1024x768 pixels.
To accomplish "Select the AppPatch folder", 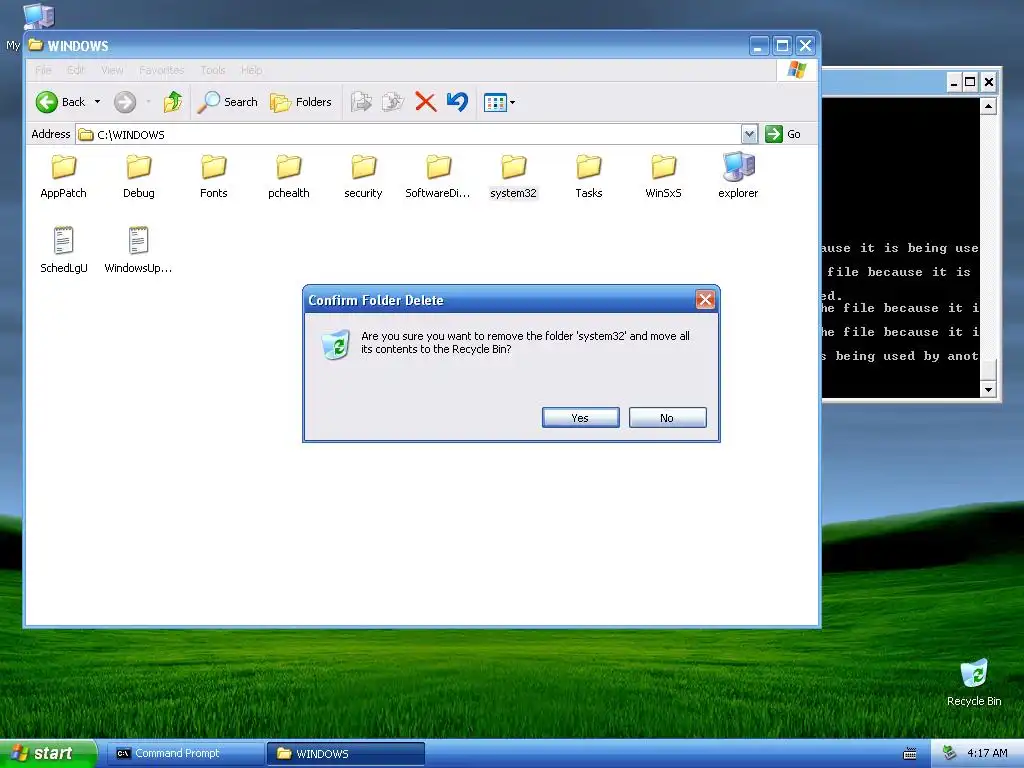I will (63, 175).
